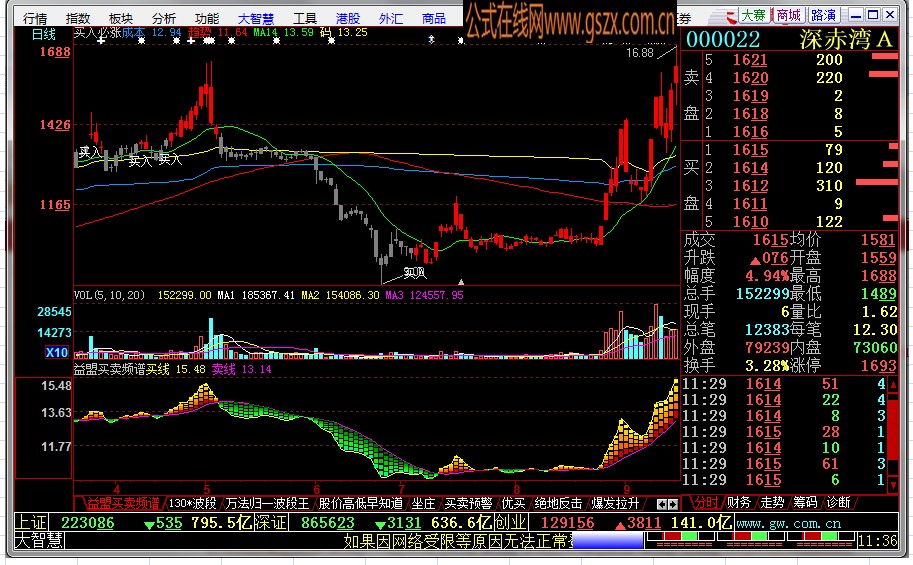The image size is (913, 565).
Task: Click the 益盟买卖频谱 sub-chart title
Action: point(109,369)
